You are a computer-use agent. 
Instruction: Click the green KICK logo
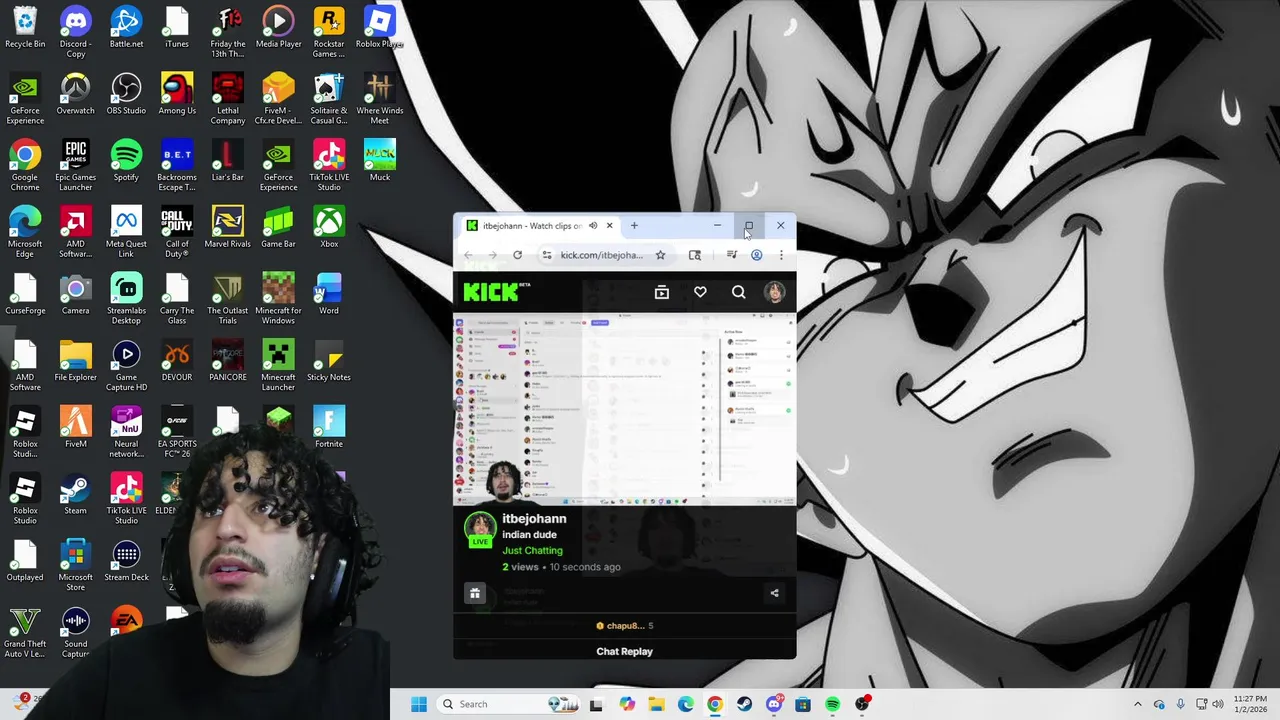pyautogui.click(x=496, y=292)
